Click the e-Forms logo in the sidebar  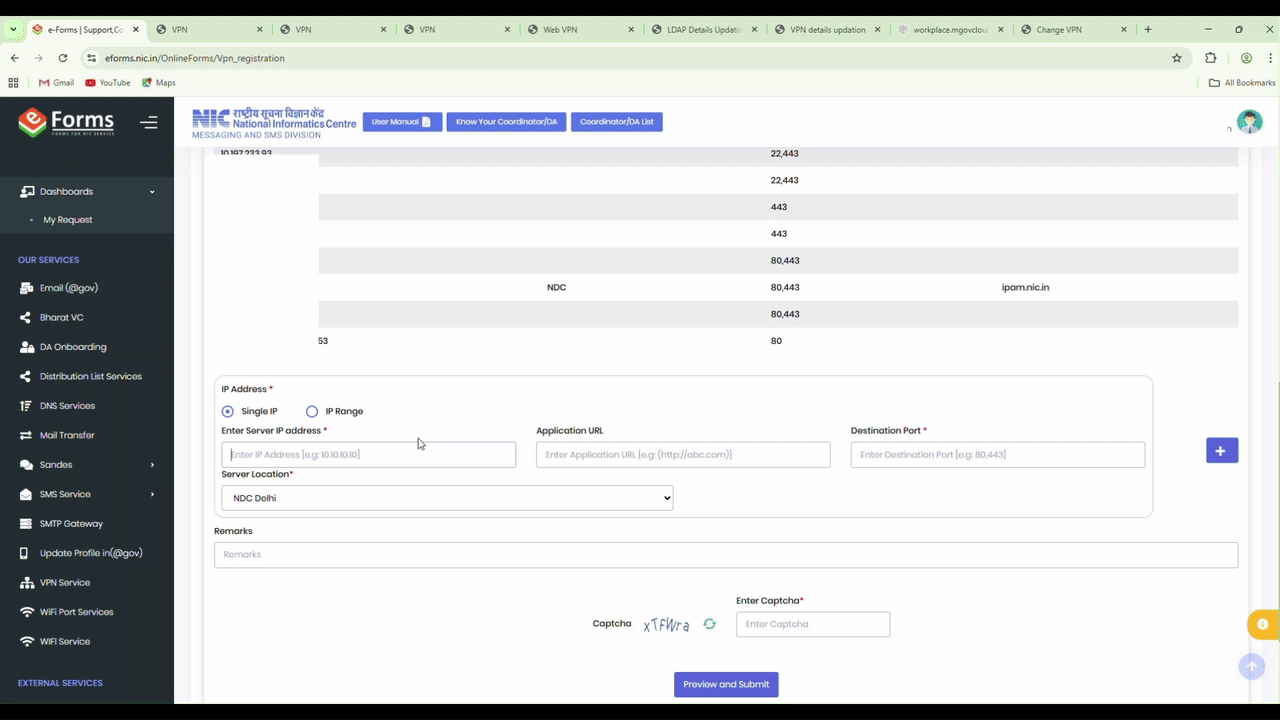click(65, 121)
